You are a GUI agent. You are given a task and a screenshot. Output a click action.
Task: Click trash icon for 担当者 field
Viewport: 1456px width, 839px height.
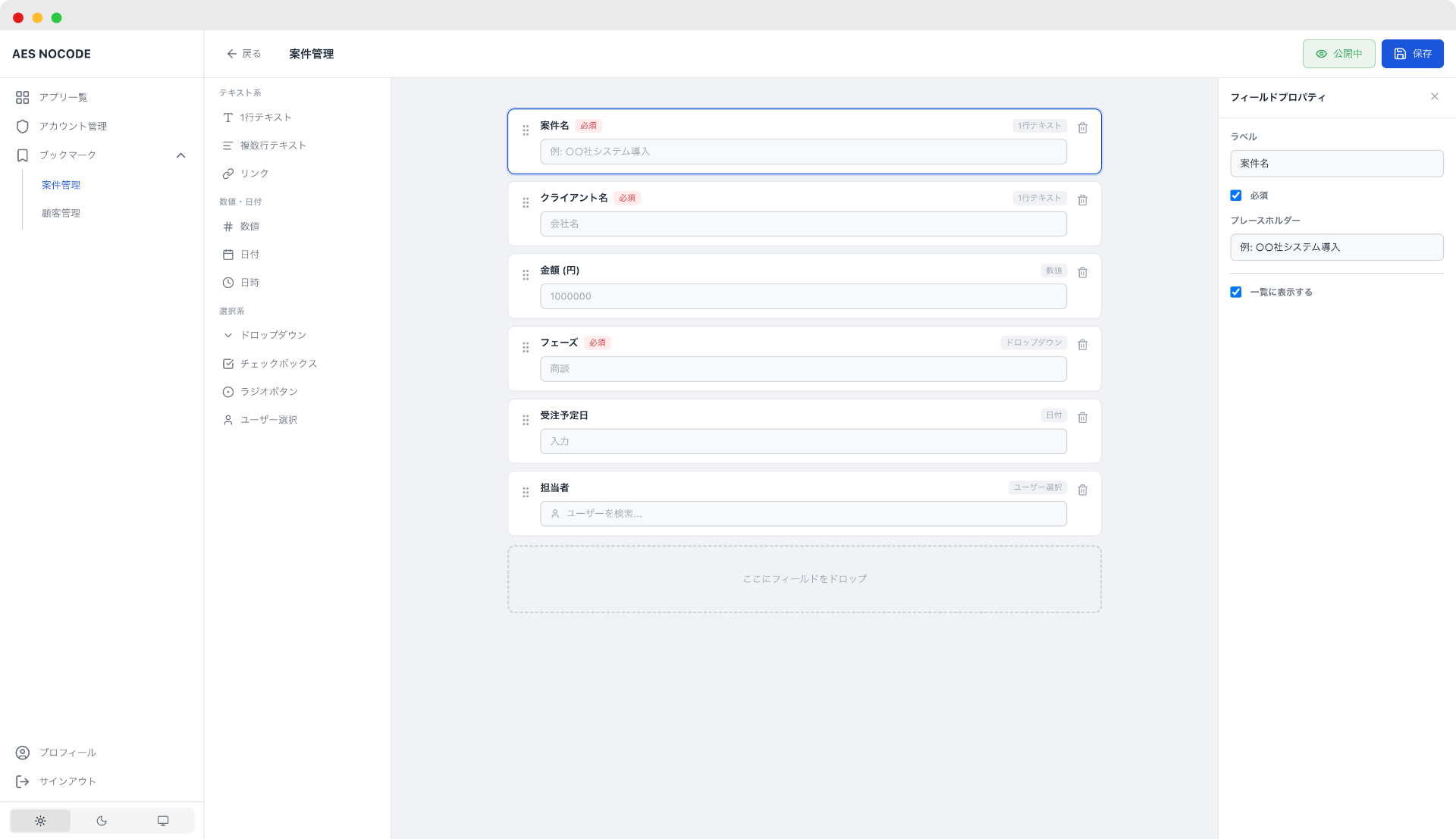1082,490
